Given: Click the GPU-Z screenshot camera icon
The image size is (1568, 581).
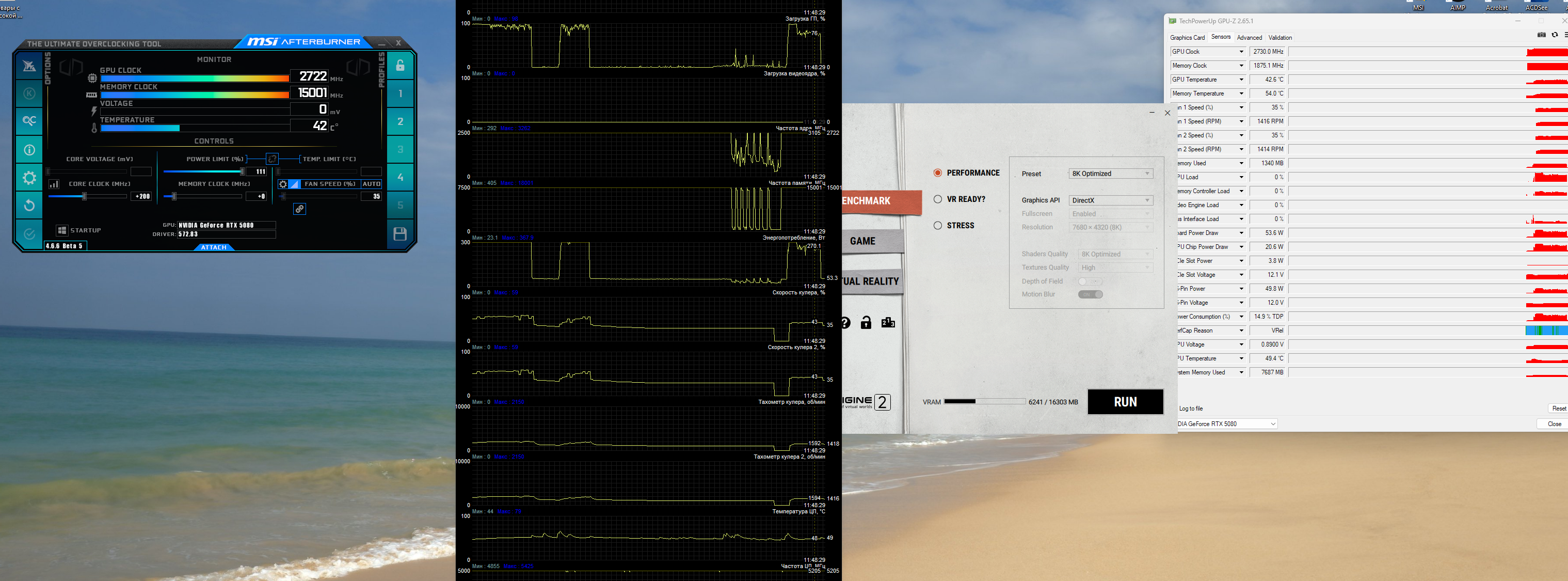Looking at the screenshot, I should click(x=1541, y=35).
